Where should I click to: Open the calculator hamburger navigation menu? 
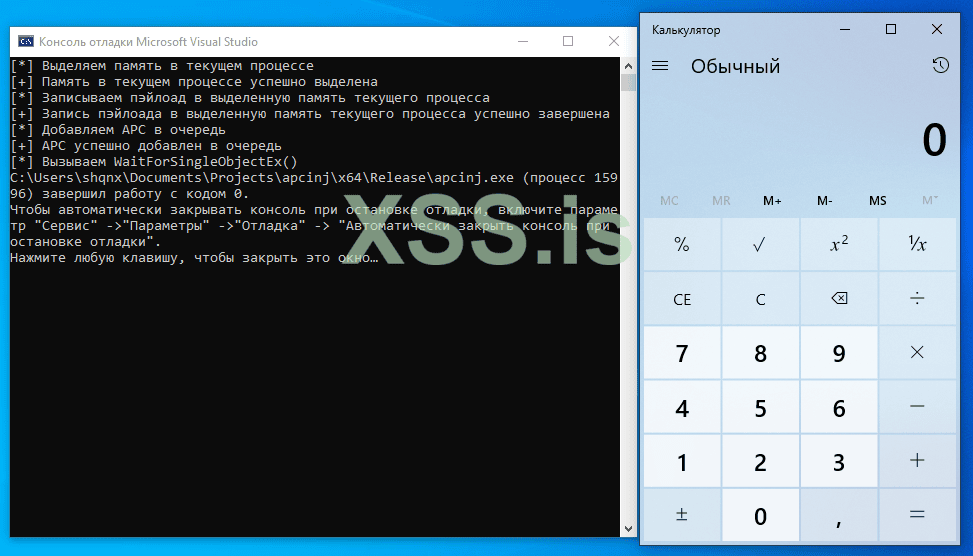pos(660,66)
